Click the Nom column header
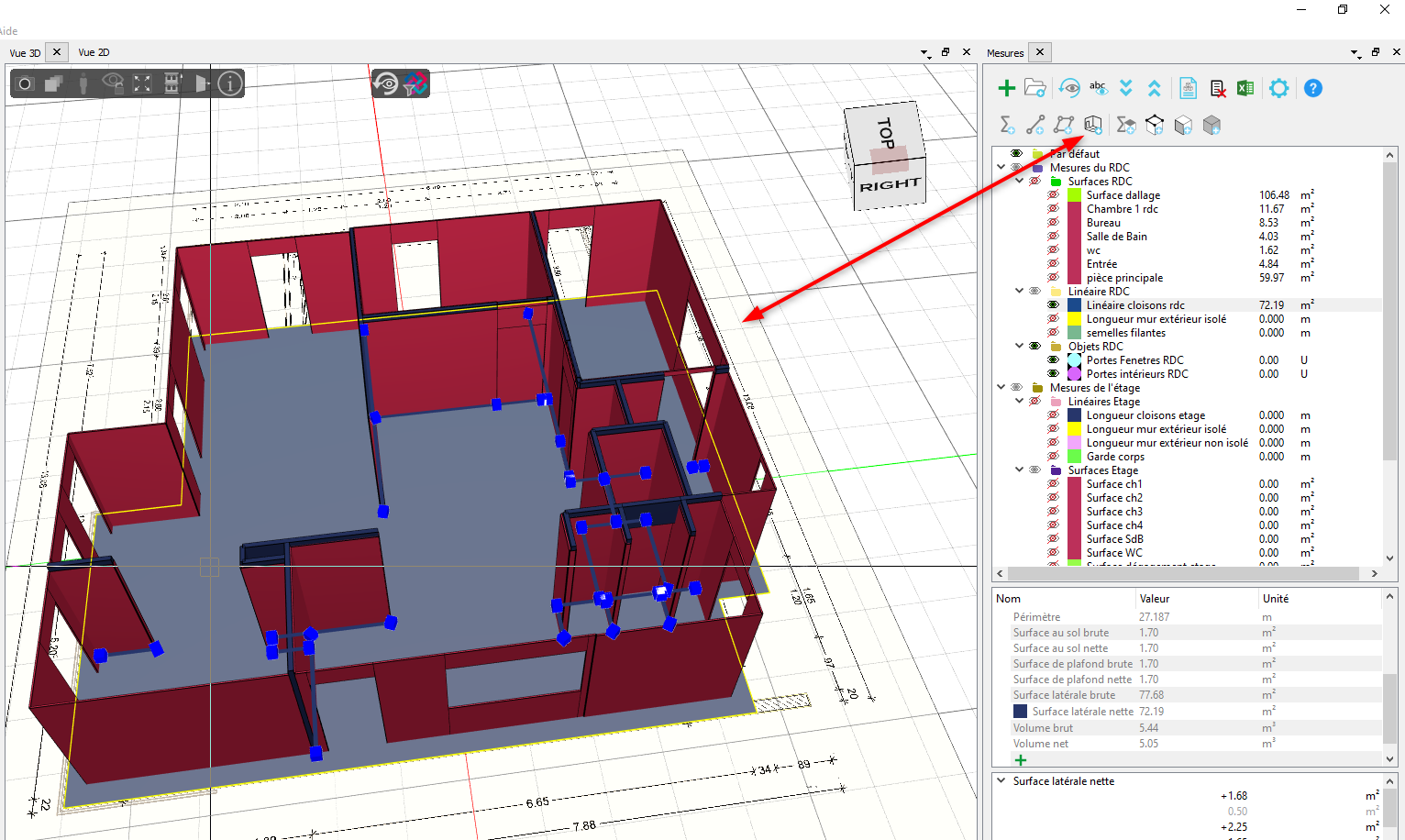This screenshot has height=840, width=1405. coord(1008,598)
